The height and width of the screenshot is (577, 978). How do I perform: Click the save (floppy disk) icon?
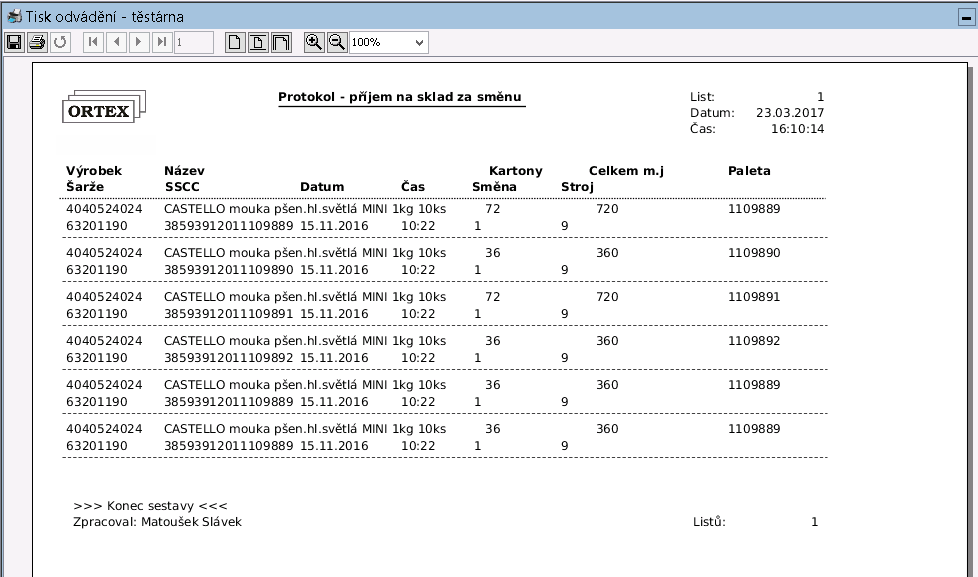14,42
